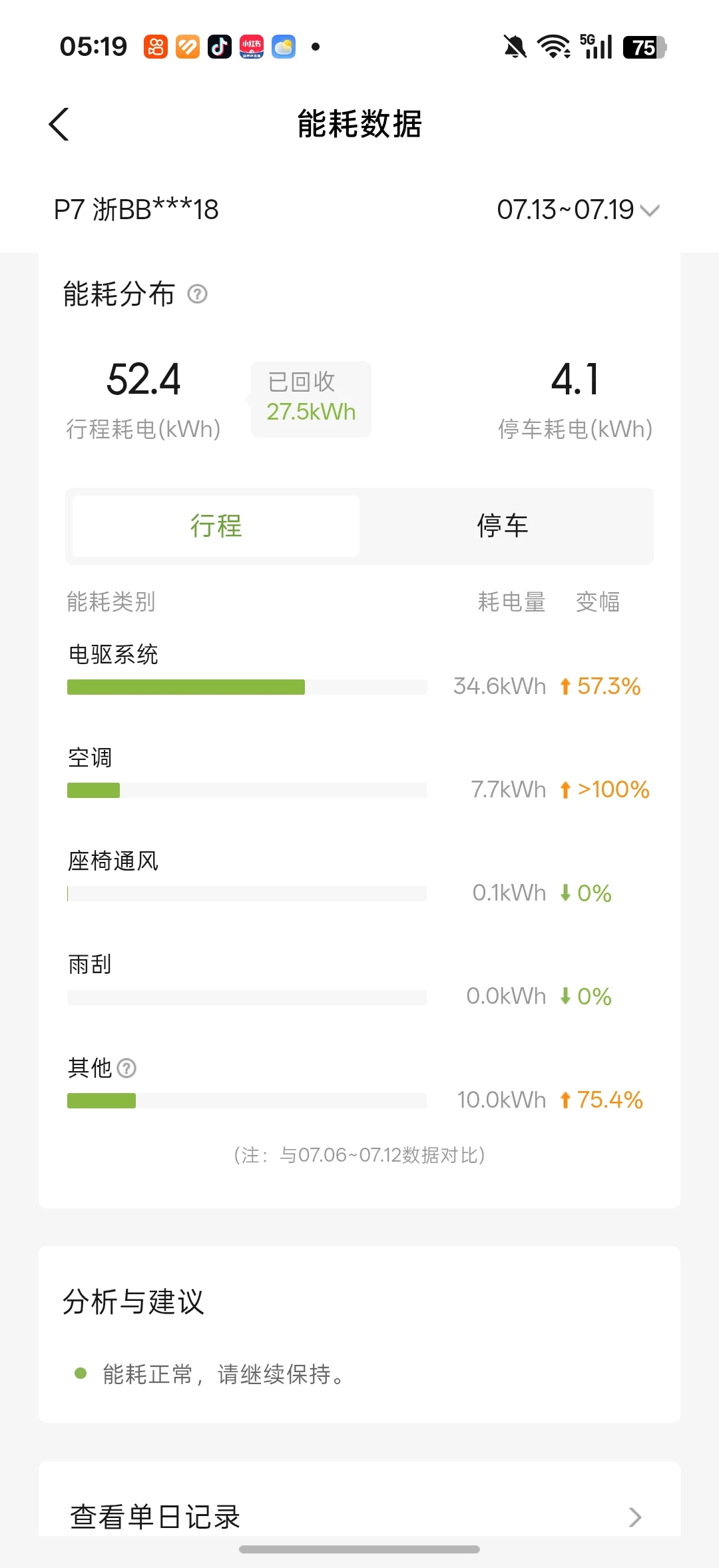Tap the 52.4 行程耗电 value
This screenshot has width=719, height=1568.
tap(143, 380)
